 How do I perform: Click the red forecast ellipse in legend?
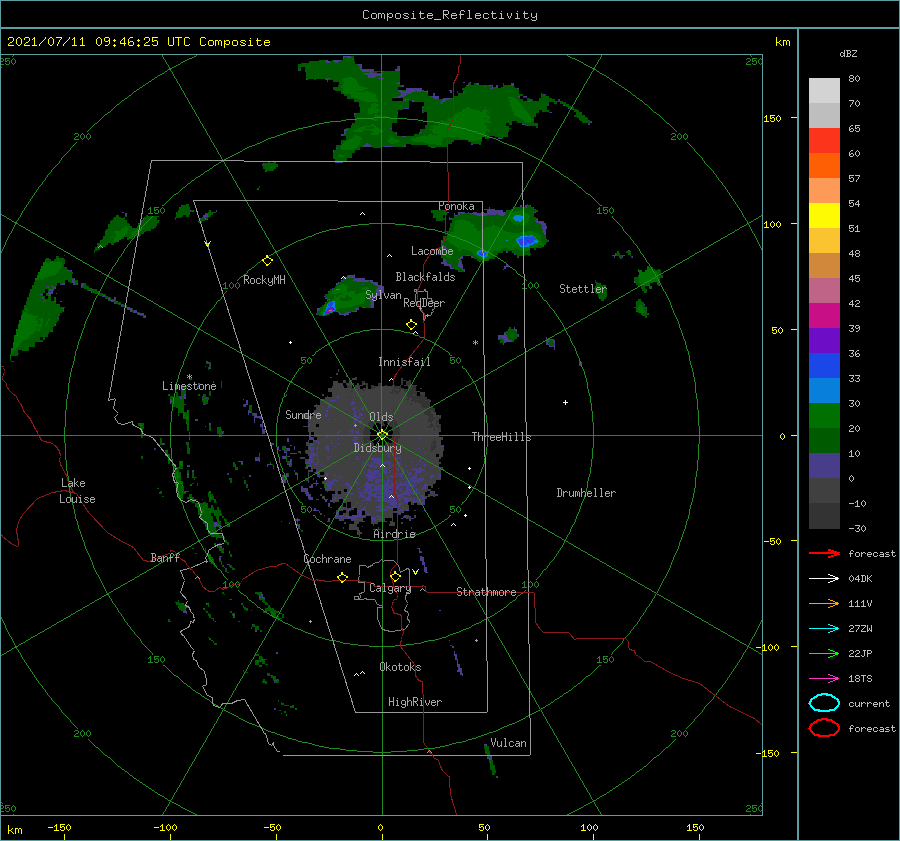pyautogui.click(x=824, y=728)
